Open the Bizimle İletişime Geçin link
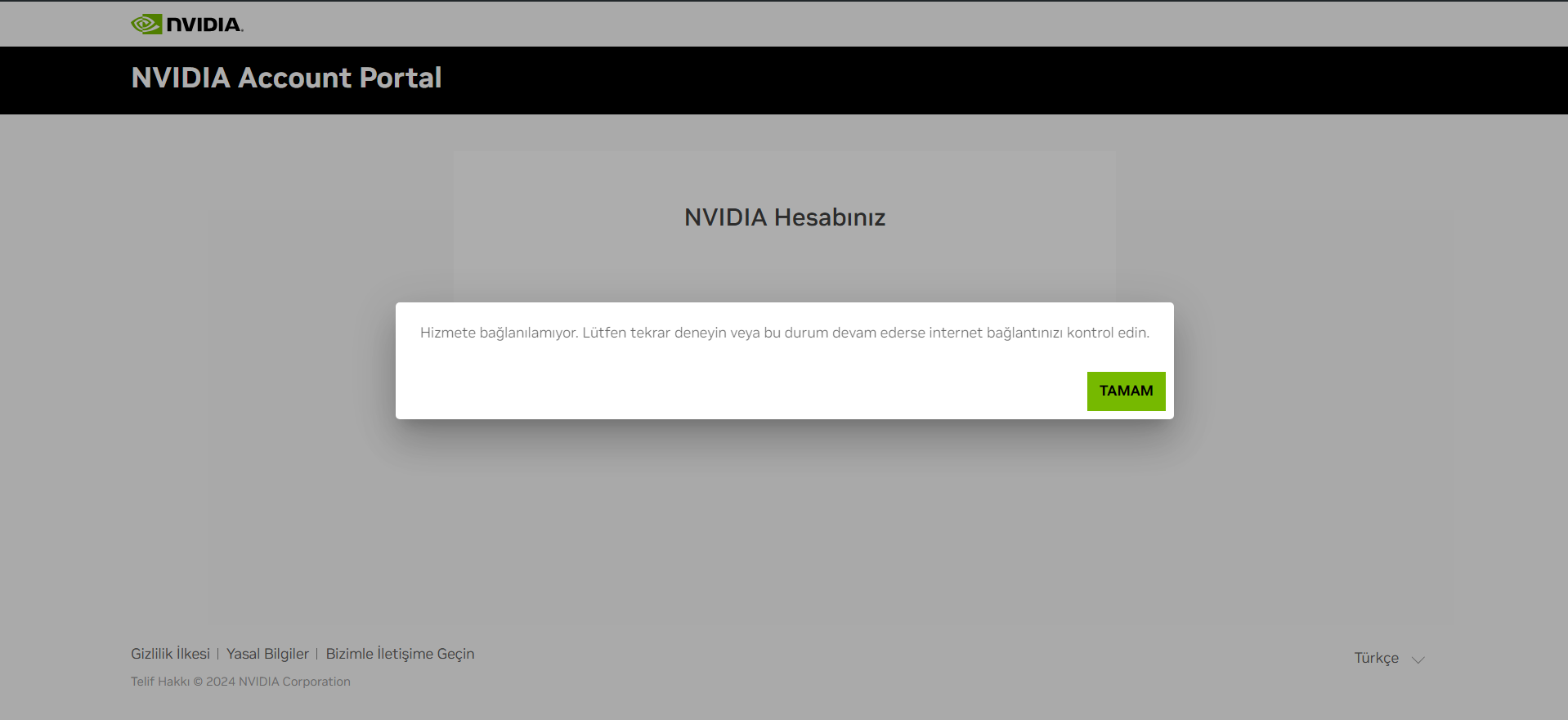 point(400,654)
